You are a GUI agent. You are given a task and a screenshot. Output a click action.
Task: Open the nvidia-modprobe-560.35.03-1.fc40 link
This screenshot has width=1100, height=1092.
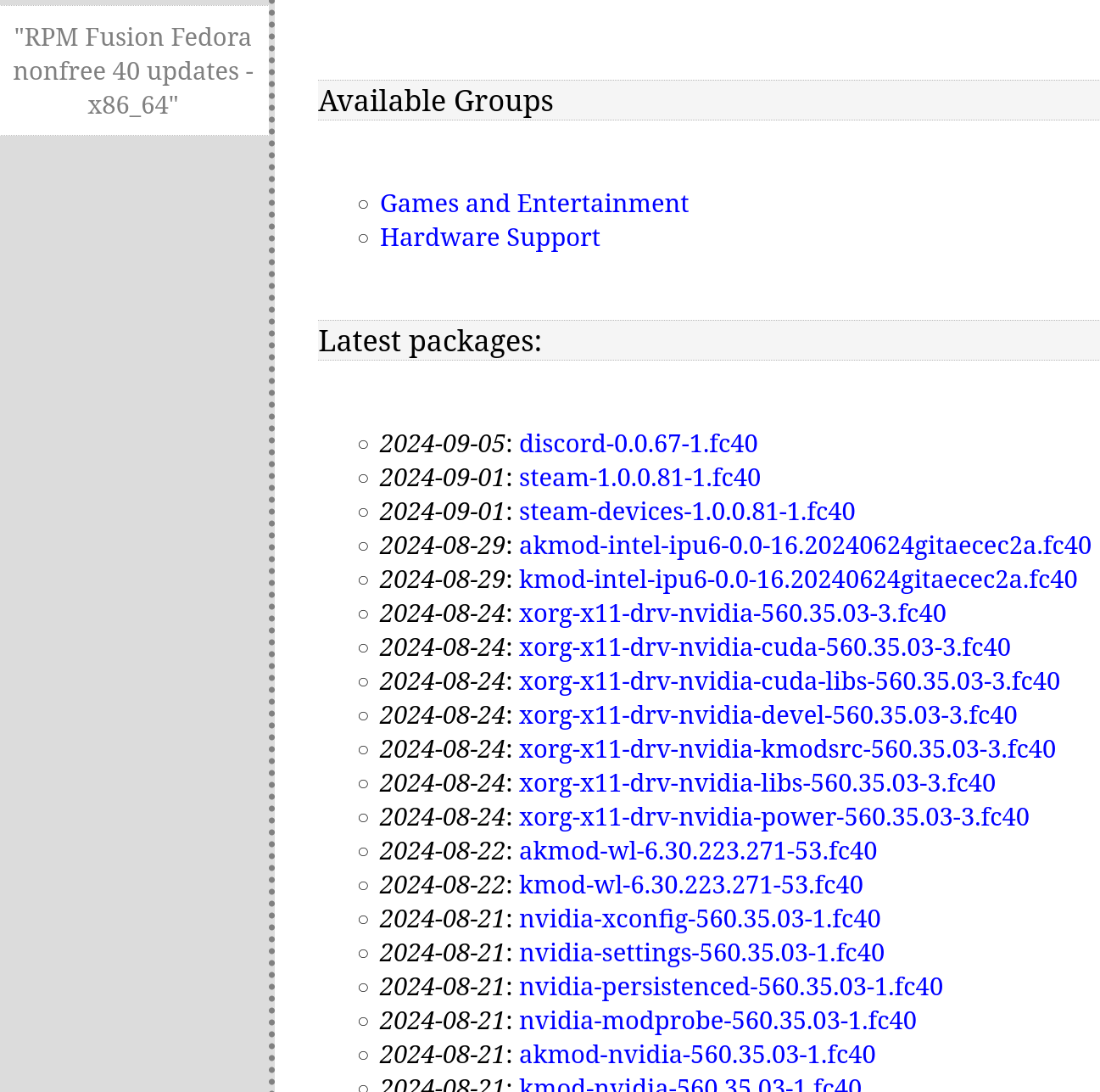point(718,1021)
